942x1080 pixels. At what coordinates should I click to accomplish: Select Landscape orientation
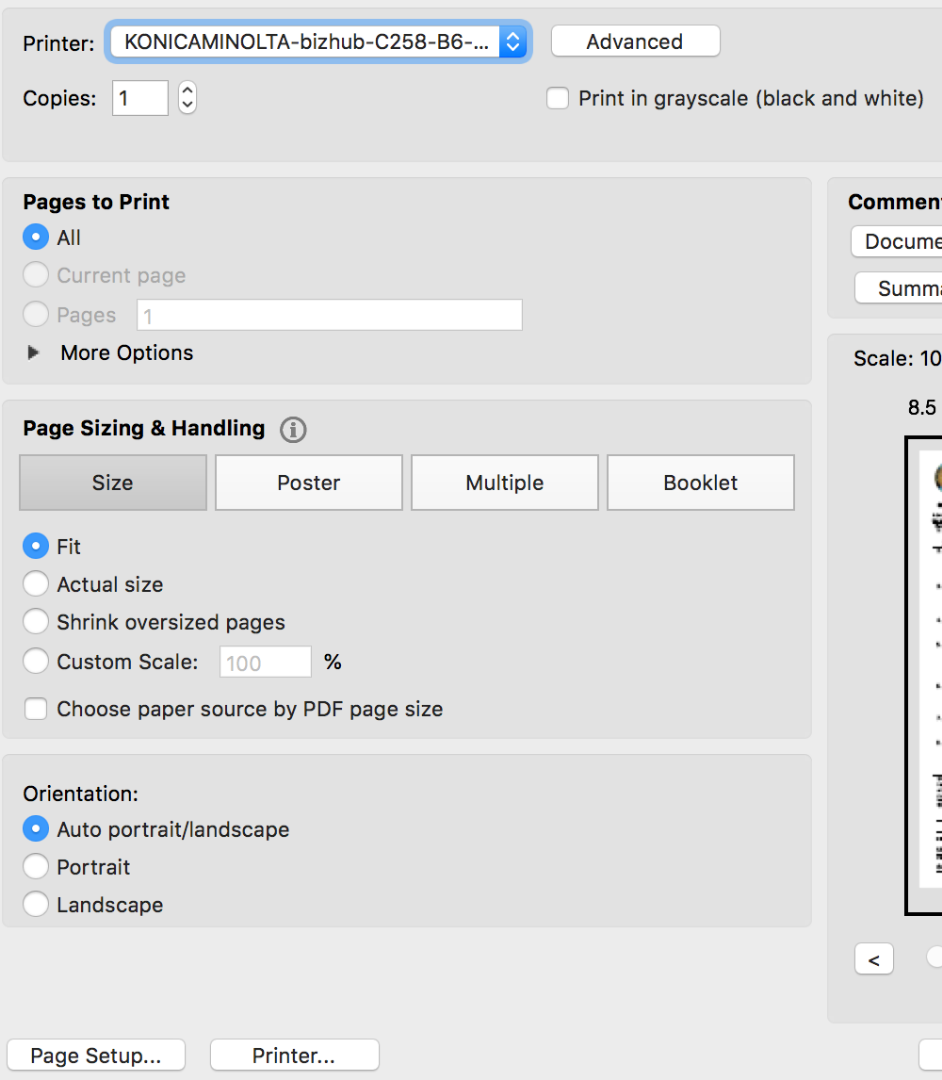36,905
